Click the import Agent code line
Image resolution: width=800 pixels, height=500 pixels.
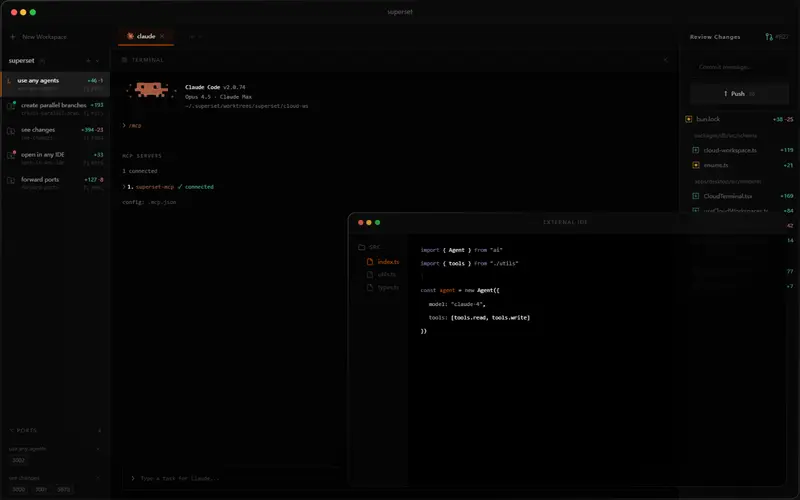[x=461, y=250]
